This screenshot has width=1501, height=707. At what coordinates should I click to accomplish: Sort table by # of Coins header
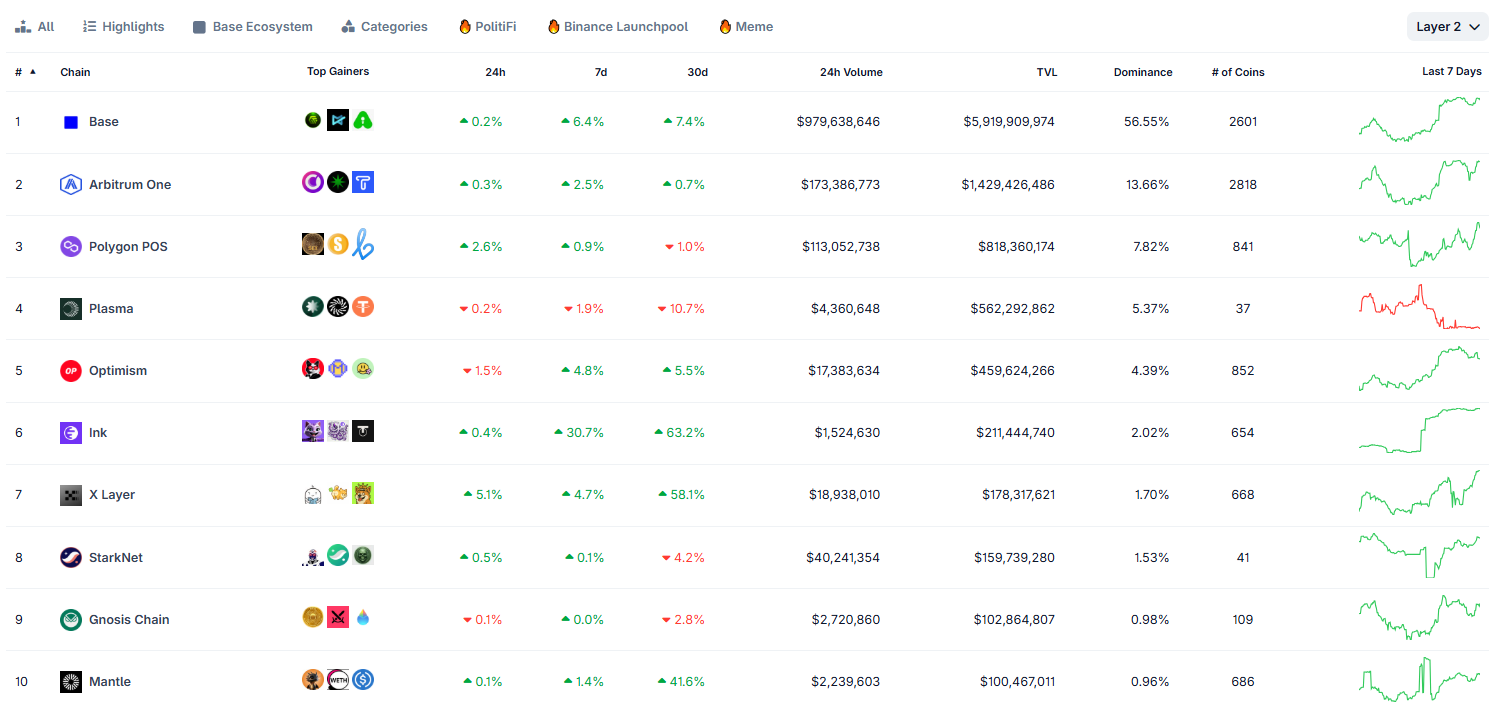pyautogui.click(x=1238, y=72)
